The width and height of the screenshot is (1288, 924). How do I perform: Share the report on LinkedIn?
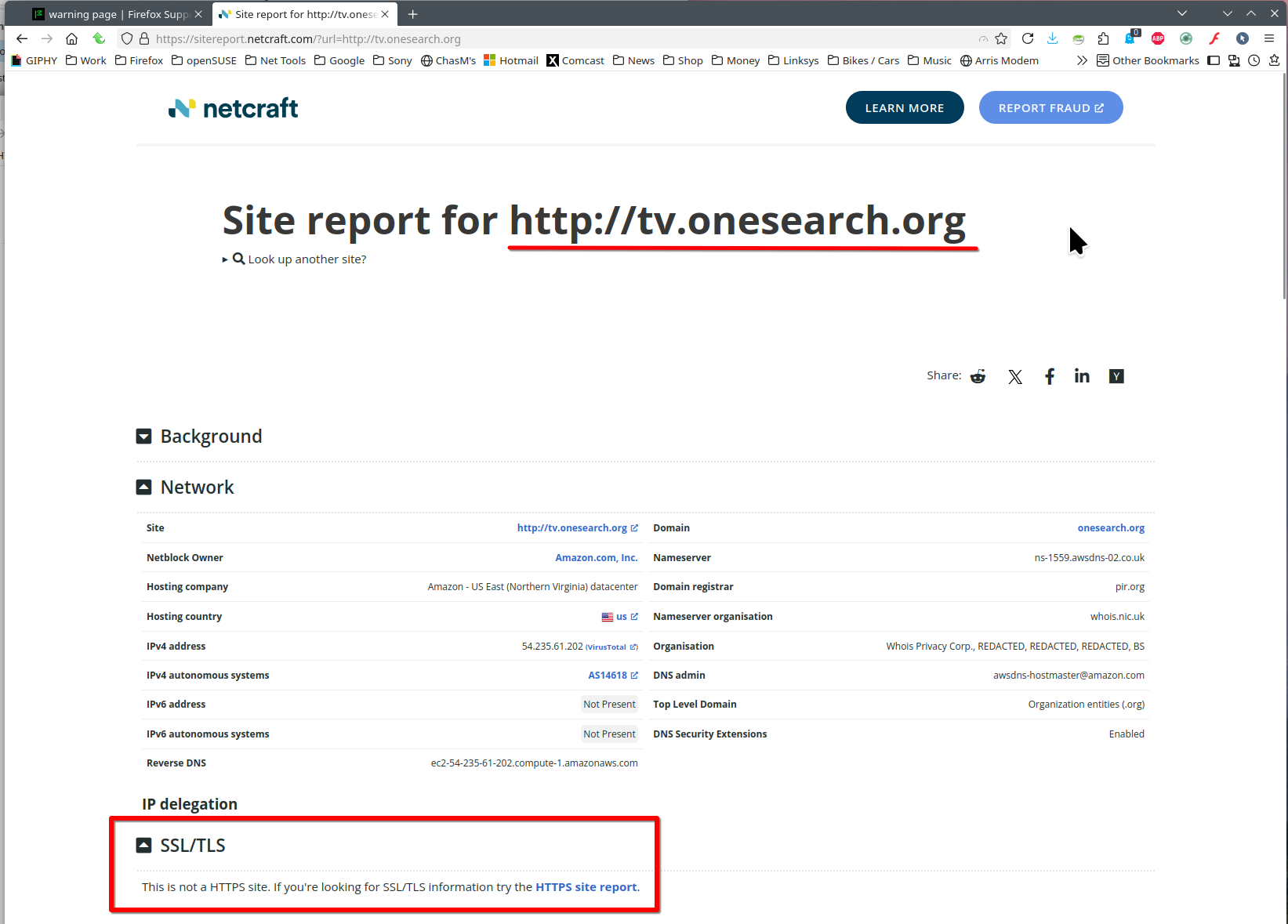click(x=1082, y=376)
